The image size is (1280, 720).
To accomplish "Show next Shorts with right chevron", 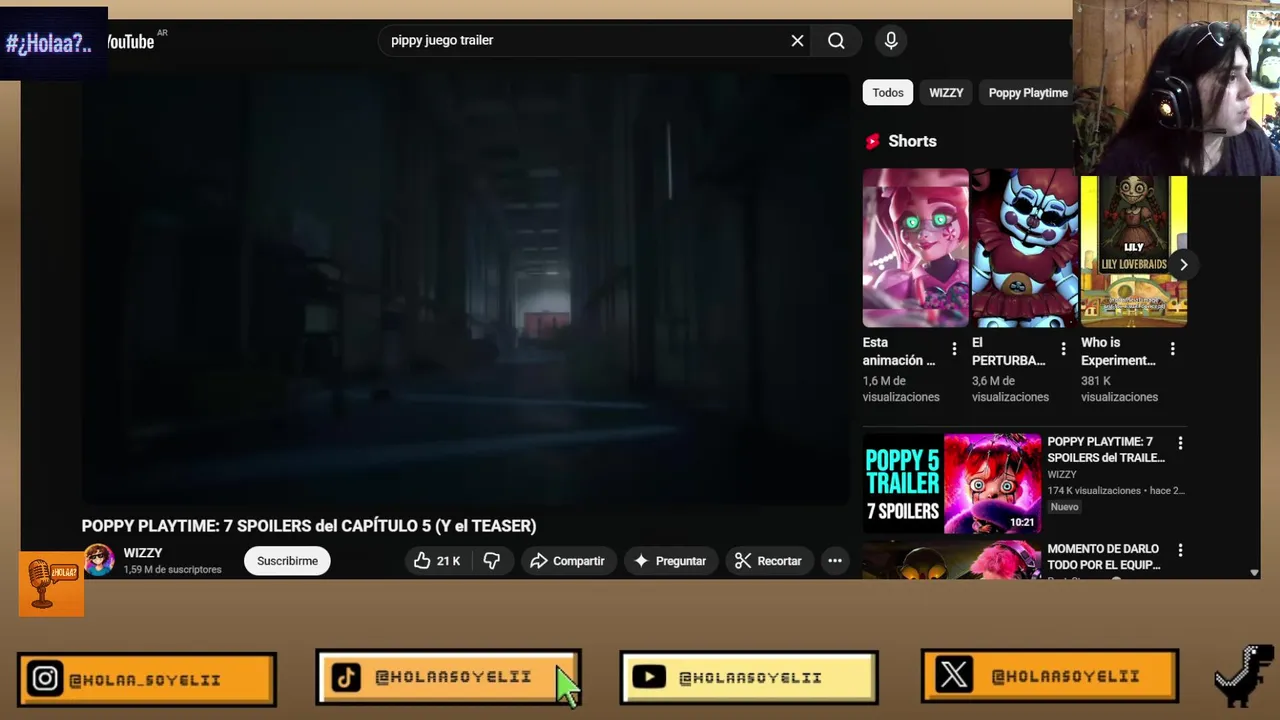I will click(1183, 265).
